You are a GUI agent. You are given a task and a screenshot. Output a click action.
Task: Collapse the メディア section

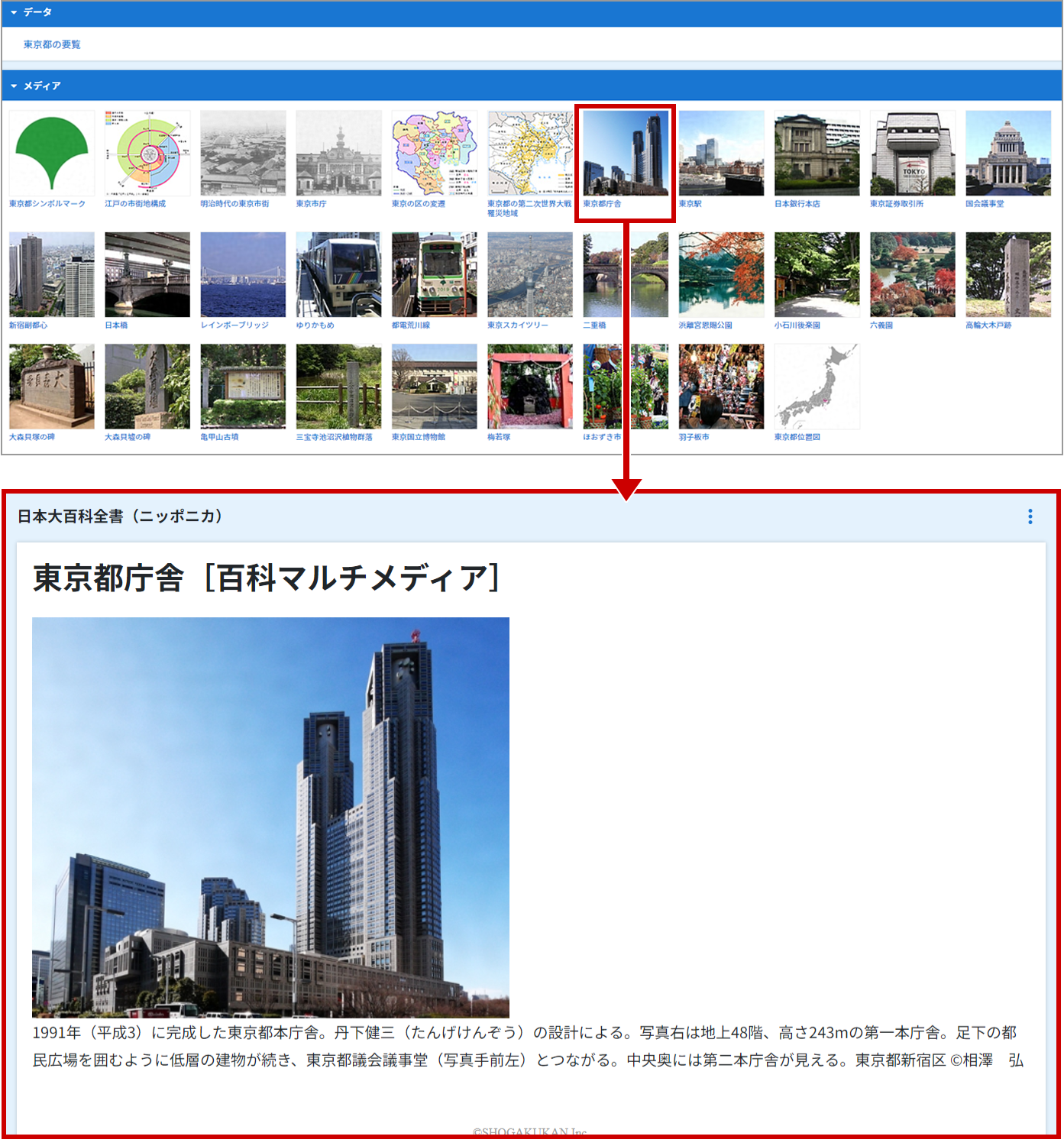coord(14,86)
